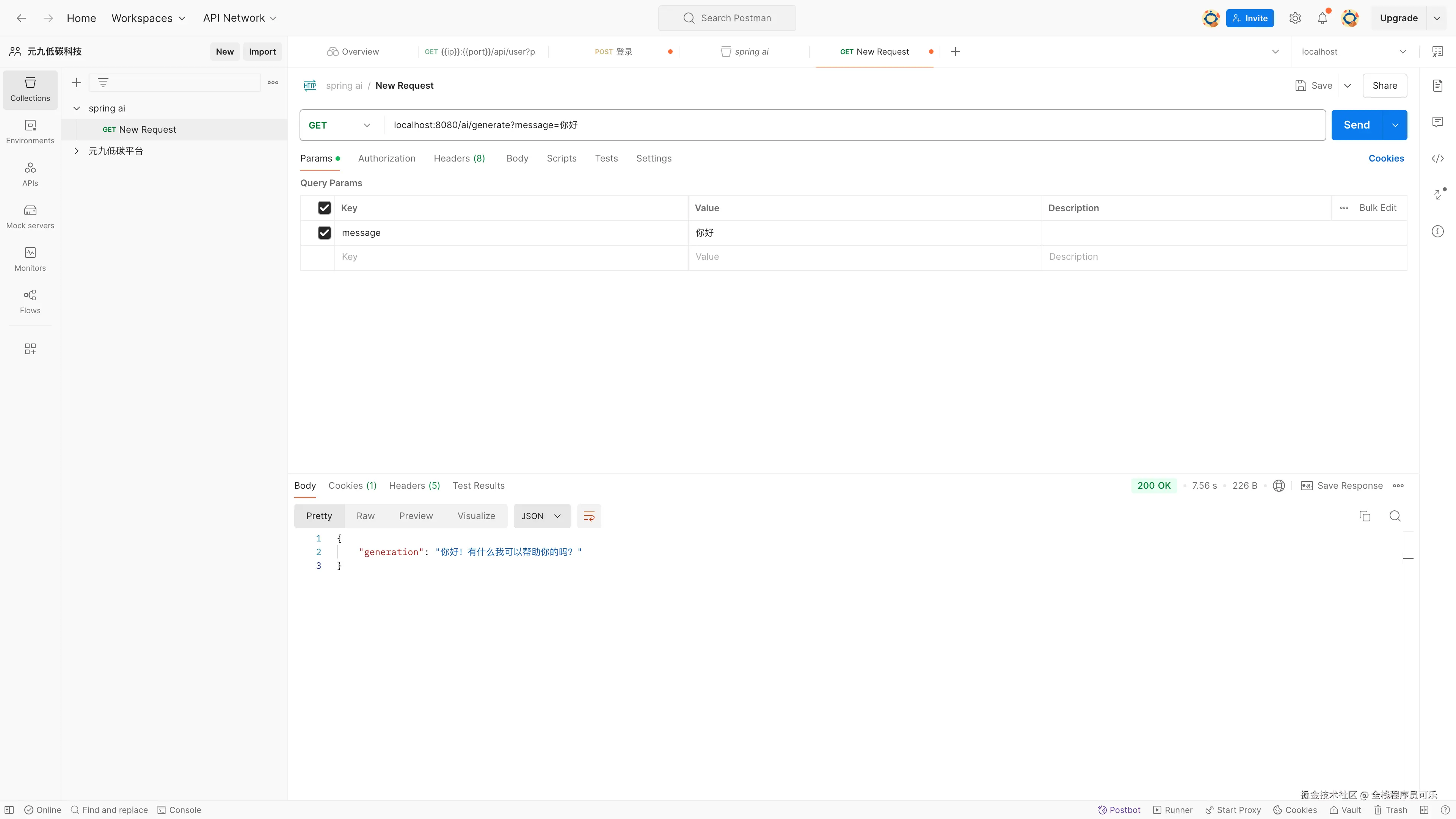The height and width of the screenshot is (819, 1456).
Task: Switch to the Authorization tab
Action: (x=387, y=158)
